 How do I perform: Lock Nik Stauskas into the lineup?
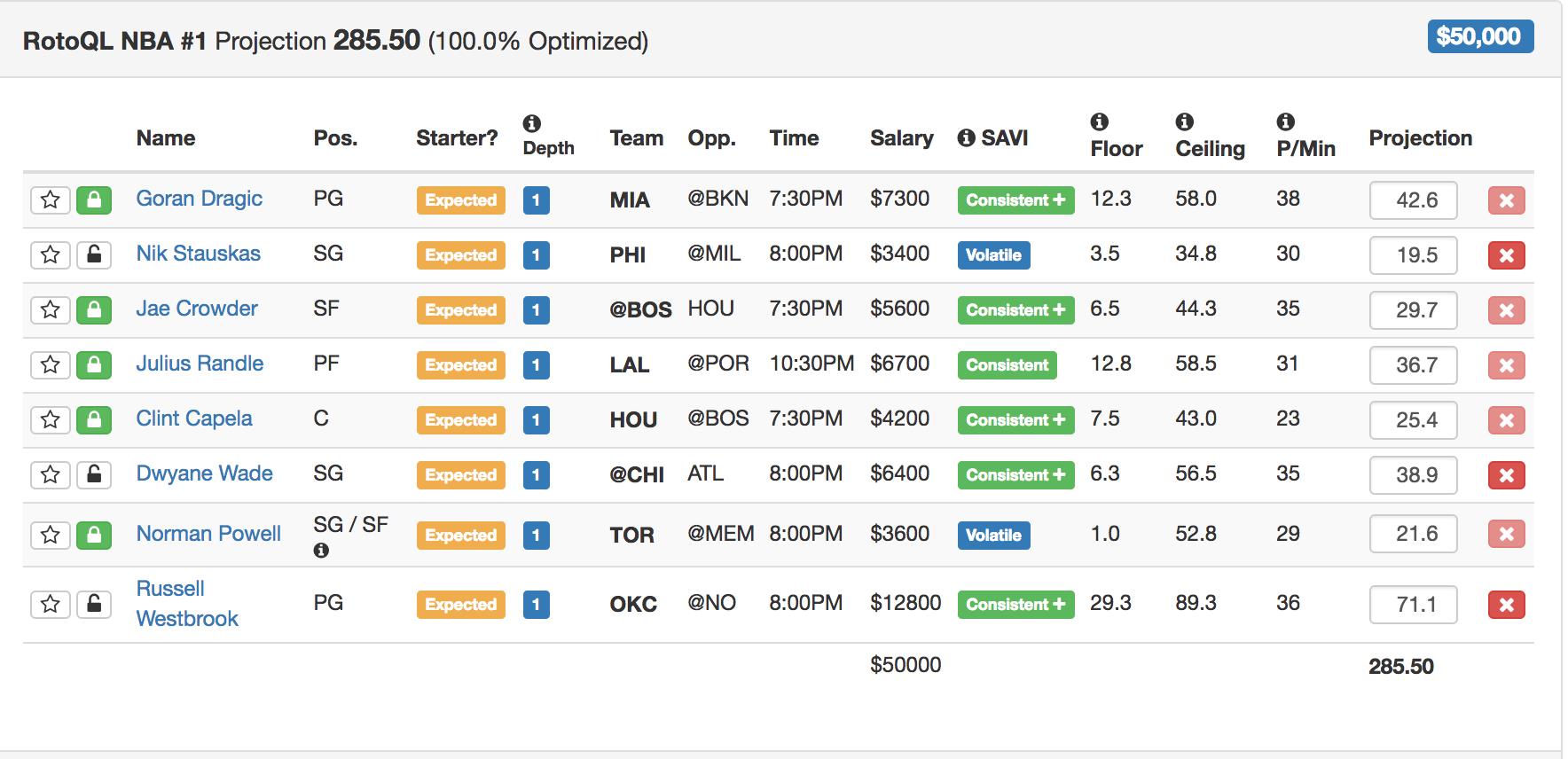(x=94, y=255)
